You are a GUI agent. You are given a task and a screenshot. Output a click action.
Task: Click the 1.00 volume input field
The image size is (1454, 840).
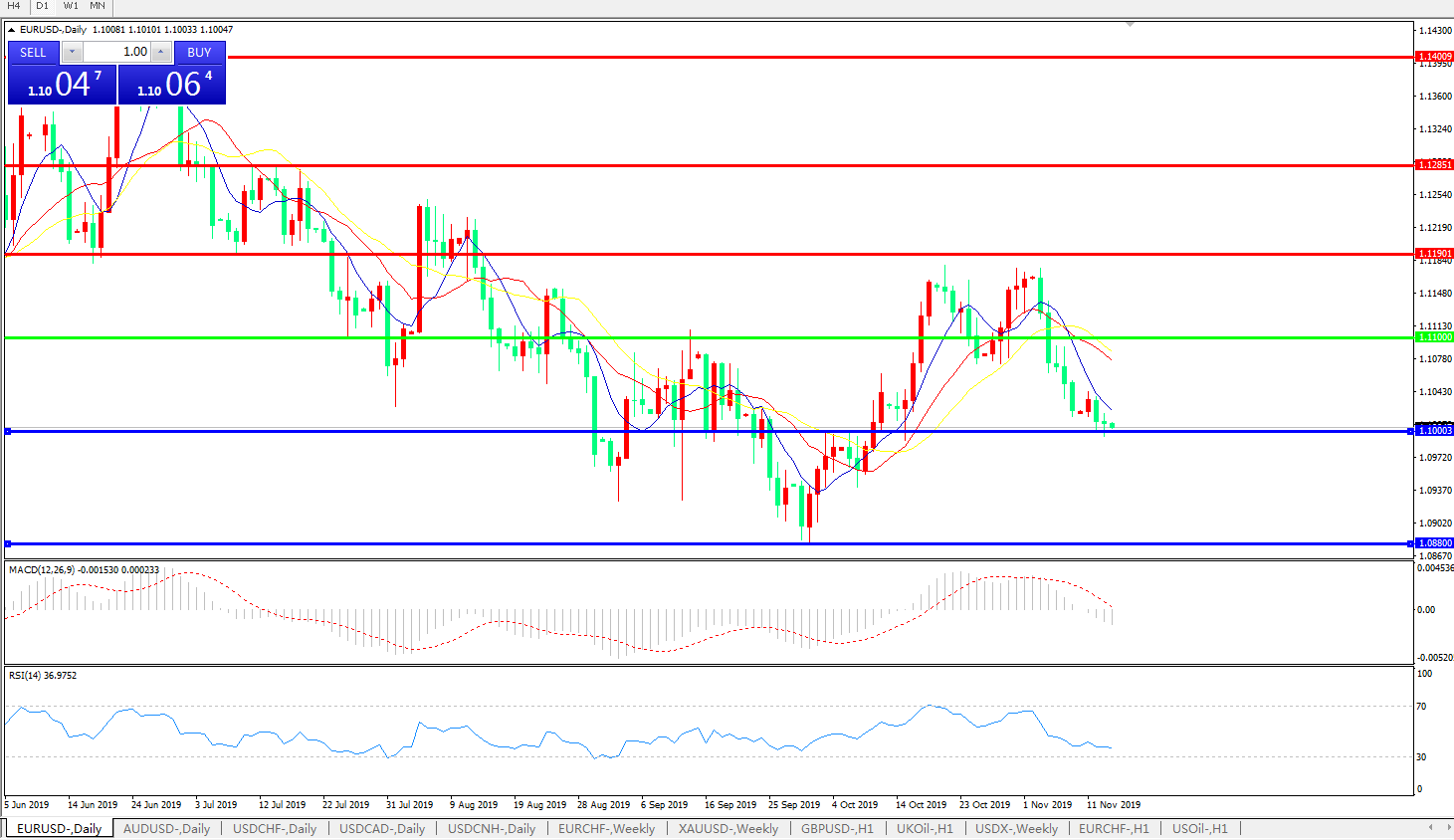(117, 53)
